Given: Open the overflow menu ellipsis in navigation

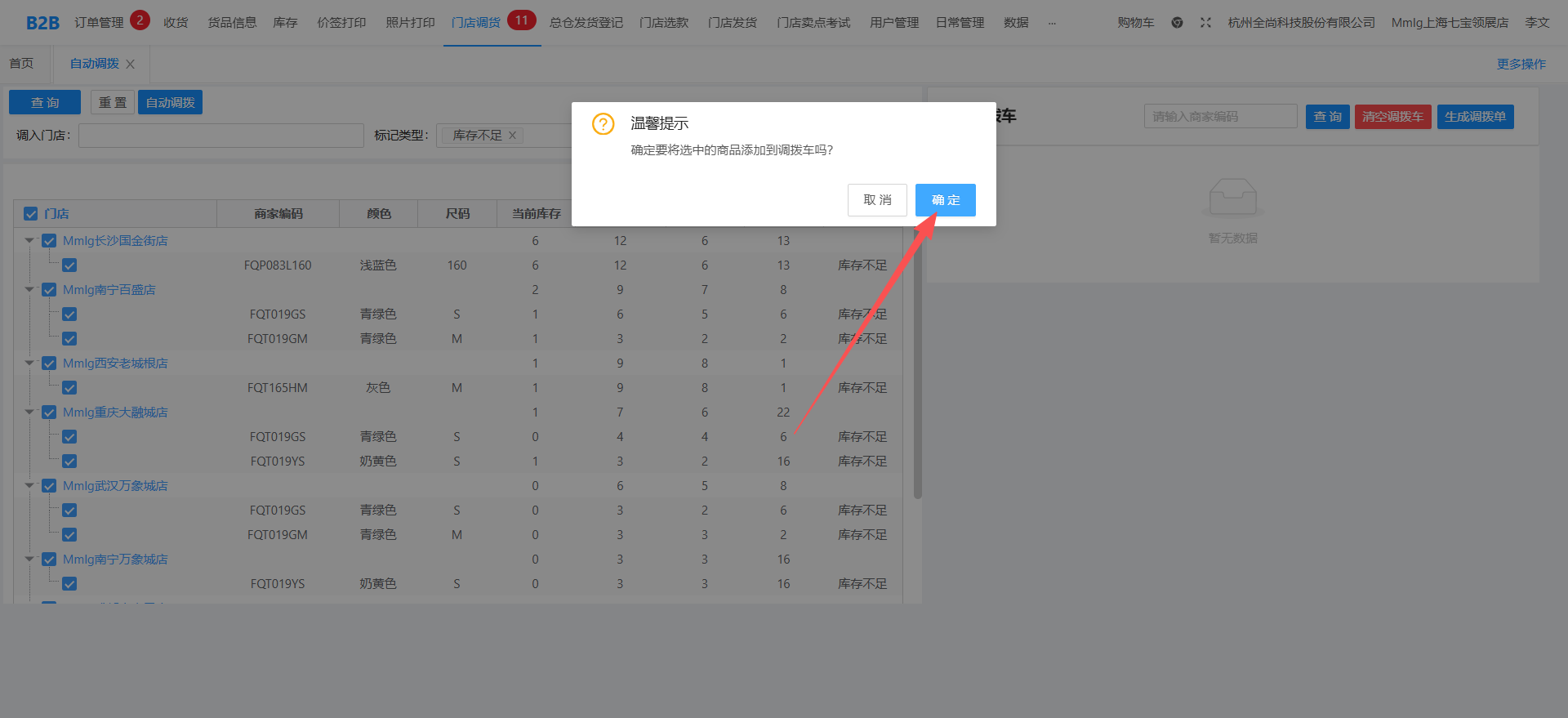Looking at the screenshot, I should point(1052,24).
